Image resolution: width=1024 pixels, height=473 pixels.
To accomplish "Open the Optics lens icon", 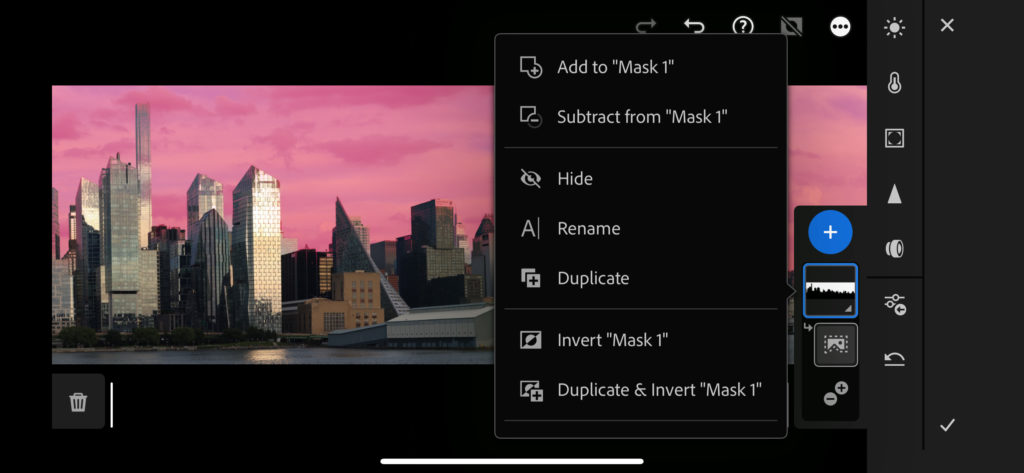I will (895, 249).
